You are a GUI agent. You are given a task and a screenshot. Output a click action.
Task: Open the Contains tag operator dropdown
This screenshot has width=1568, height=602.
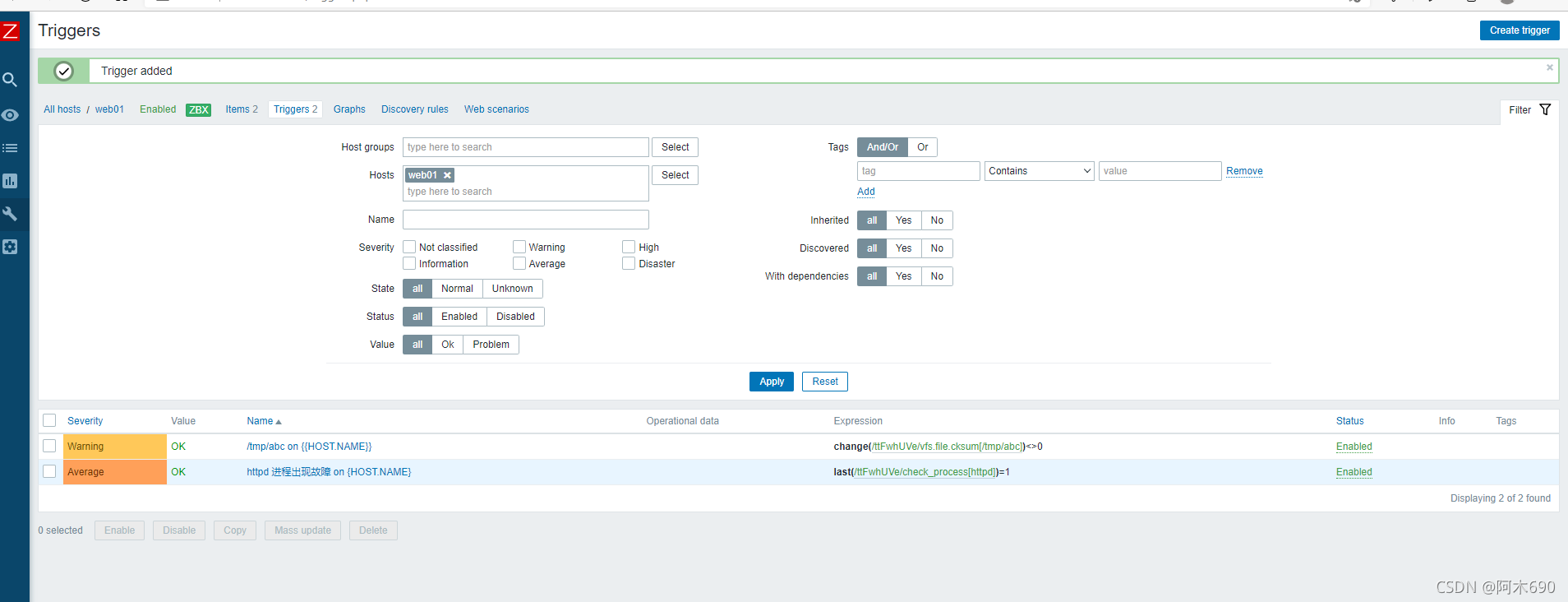tap(1040, 171)
